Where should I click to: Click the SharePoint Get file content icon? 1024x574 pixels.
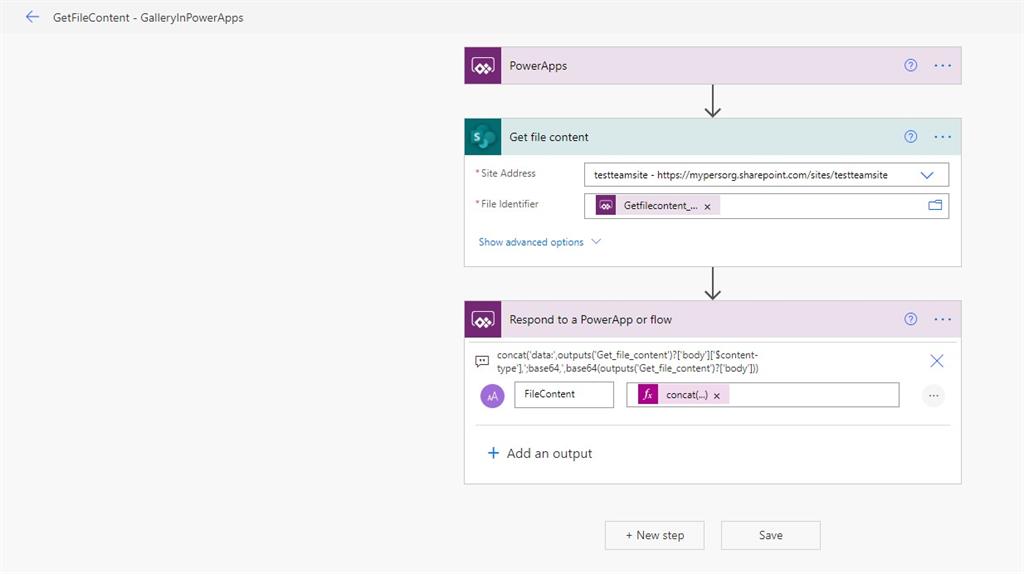click(x=483, y=136)
